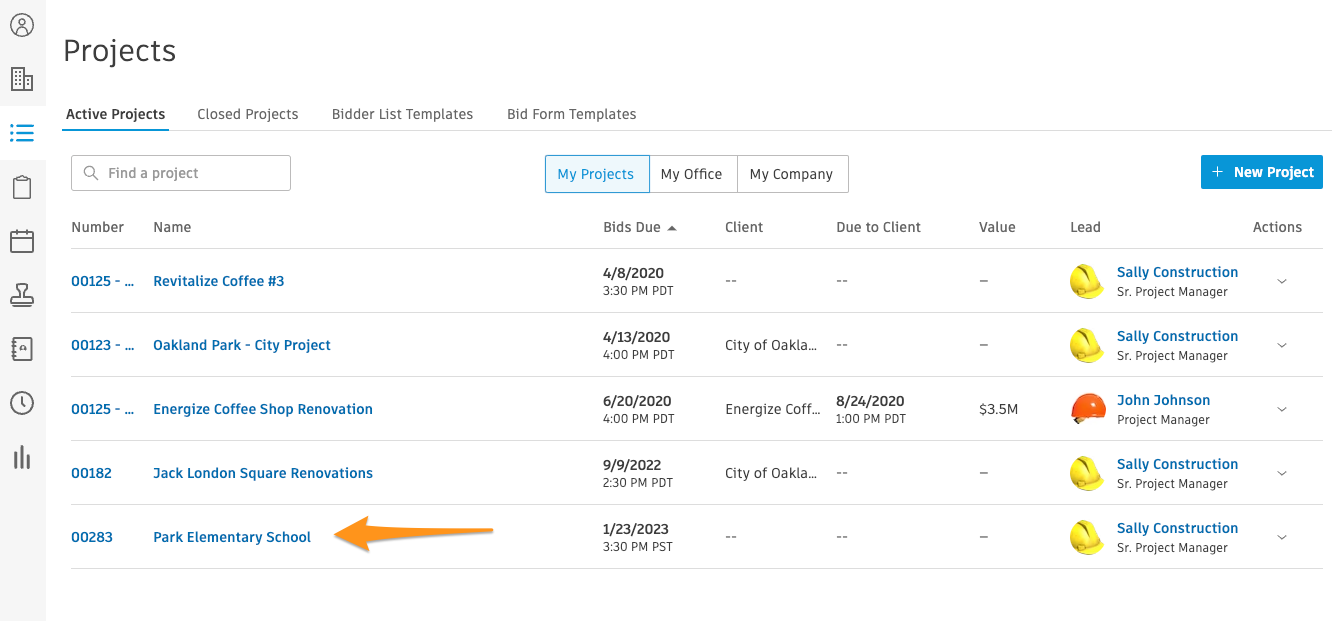Screen dimensions: 1342x621
Task: Open Sally Construction lead in Park Elementary row
Action: coord(1178,528)
